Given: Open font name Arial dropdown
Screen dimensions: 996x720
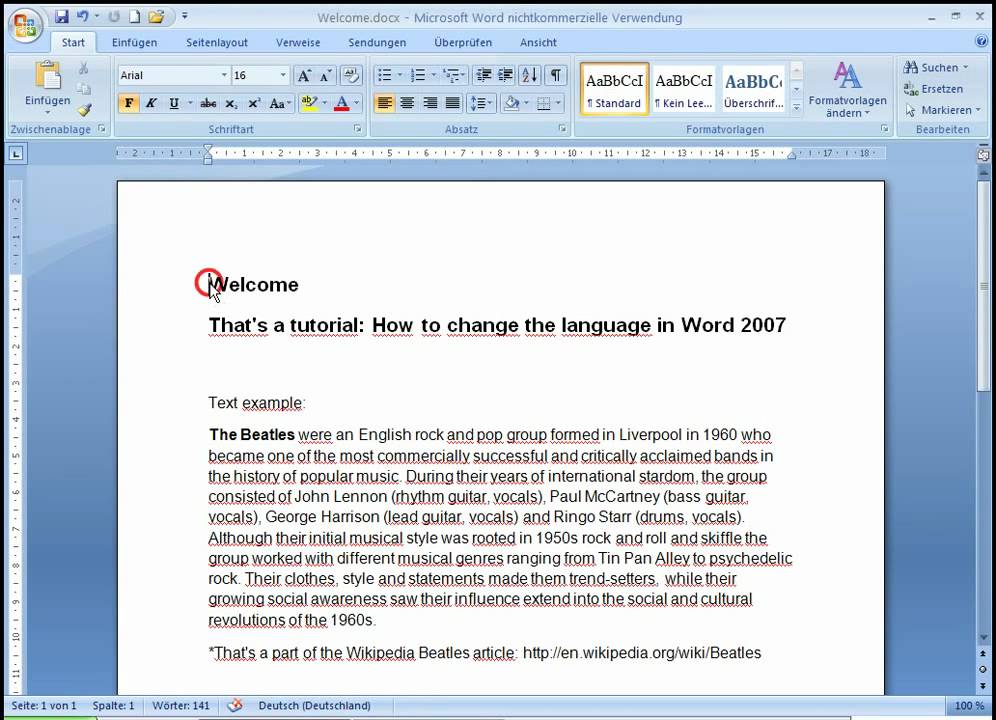Looking at the screenshot, I should [224, 76].
